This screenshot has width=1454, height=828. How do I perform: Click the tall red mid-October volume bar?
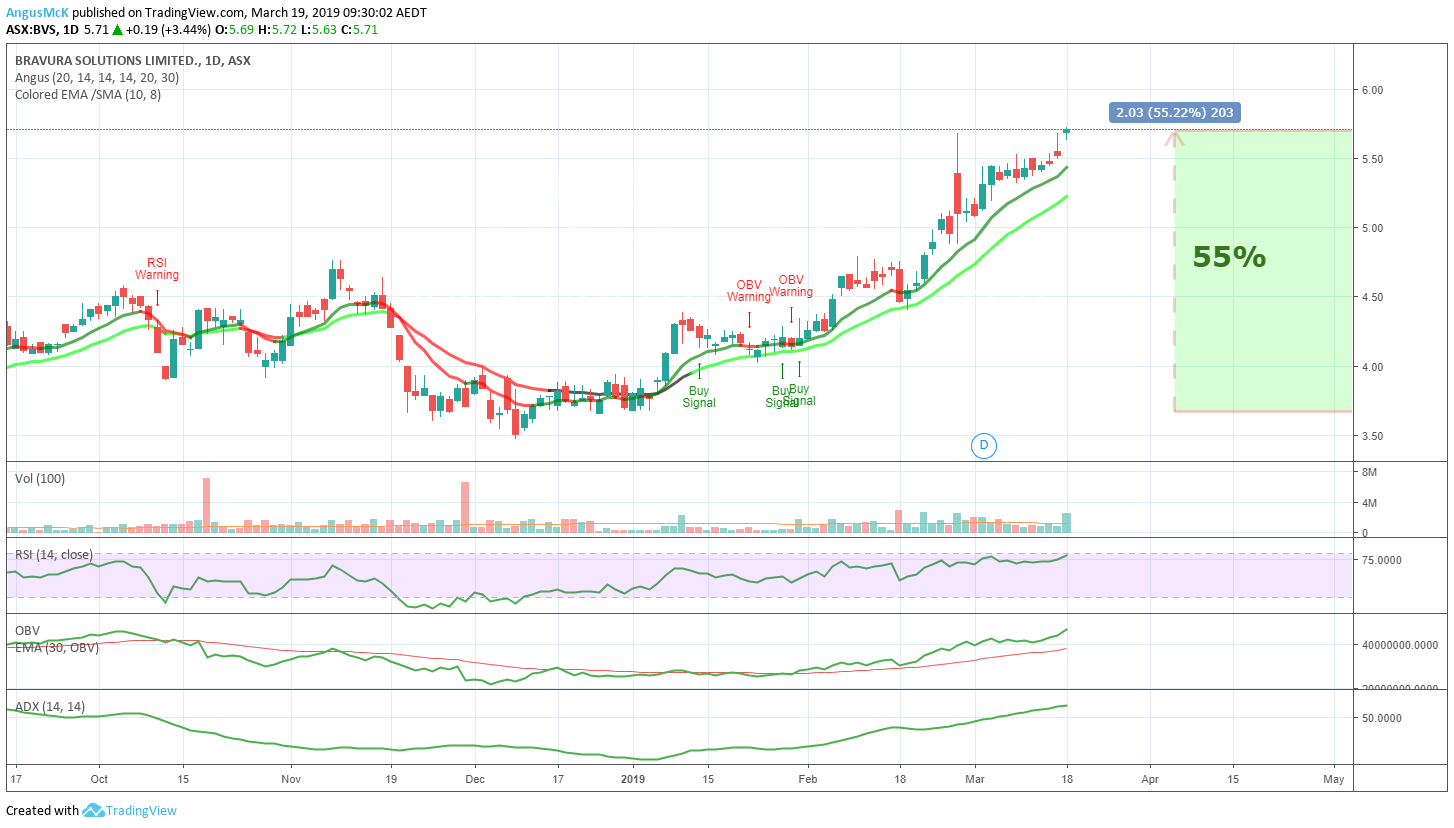207,505
